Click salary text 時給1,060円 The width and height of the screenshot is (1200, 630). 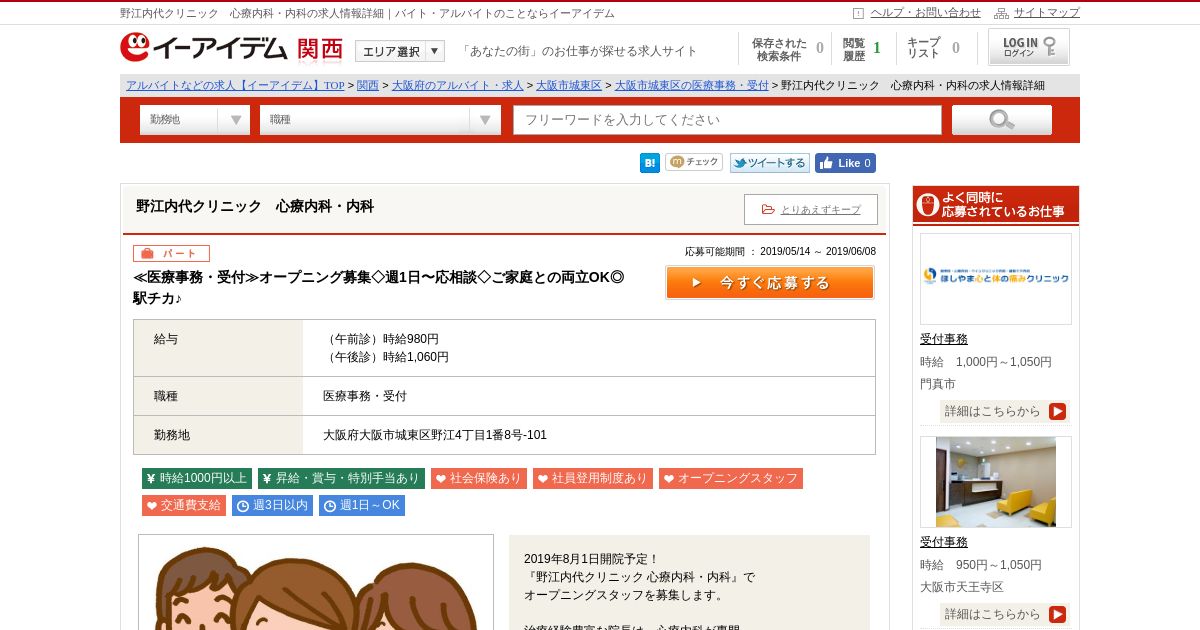tap(416, 357)
